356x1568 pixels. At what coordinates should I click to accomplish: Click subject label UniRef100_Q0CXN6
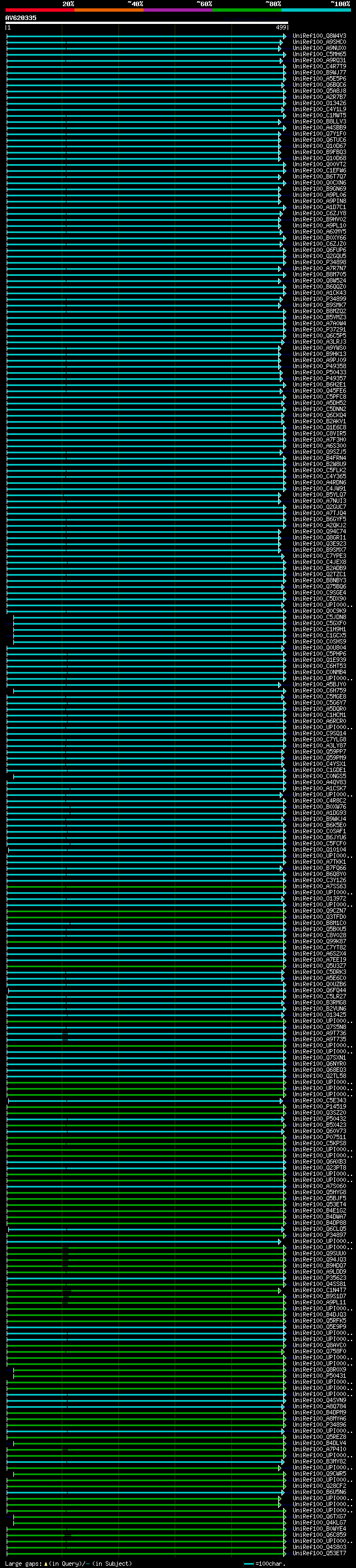tap(319, 182)
